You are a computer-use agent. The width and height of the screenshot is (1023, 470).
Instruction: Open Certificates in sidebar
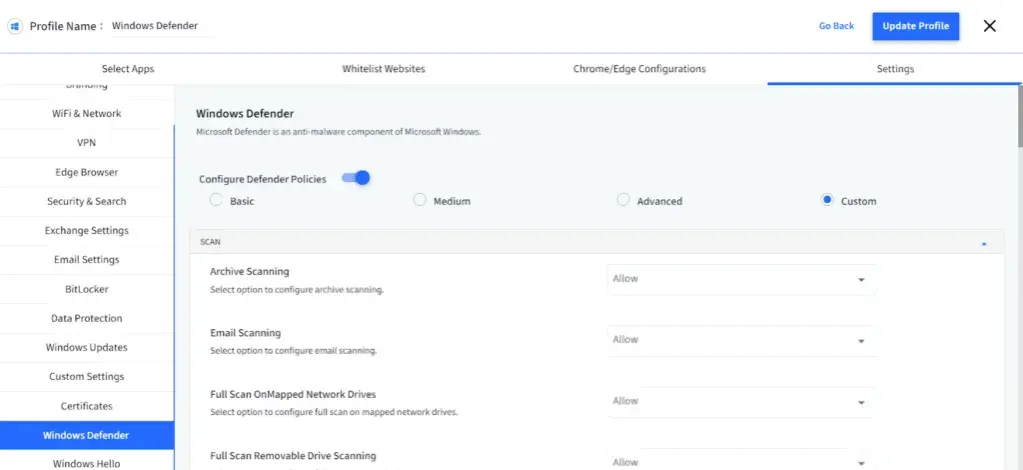(x=87, y=406)
